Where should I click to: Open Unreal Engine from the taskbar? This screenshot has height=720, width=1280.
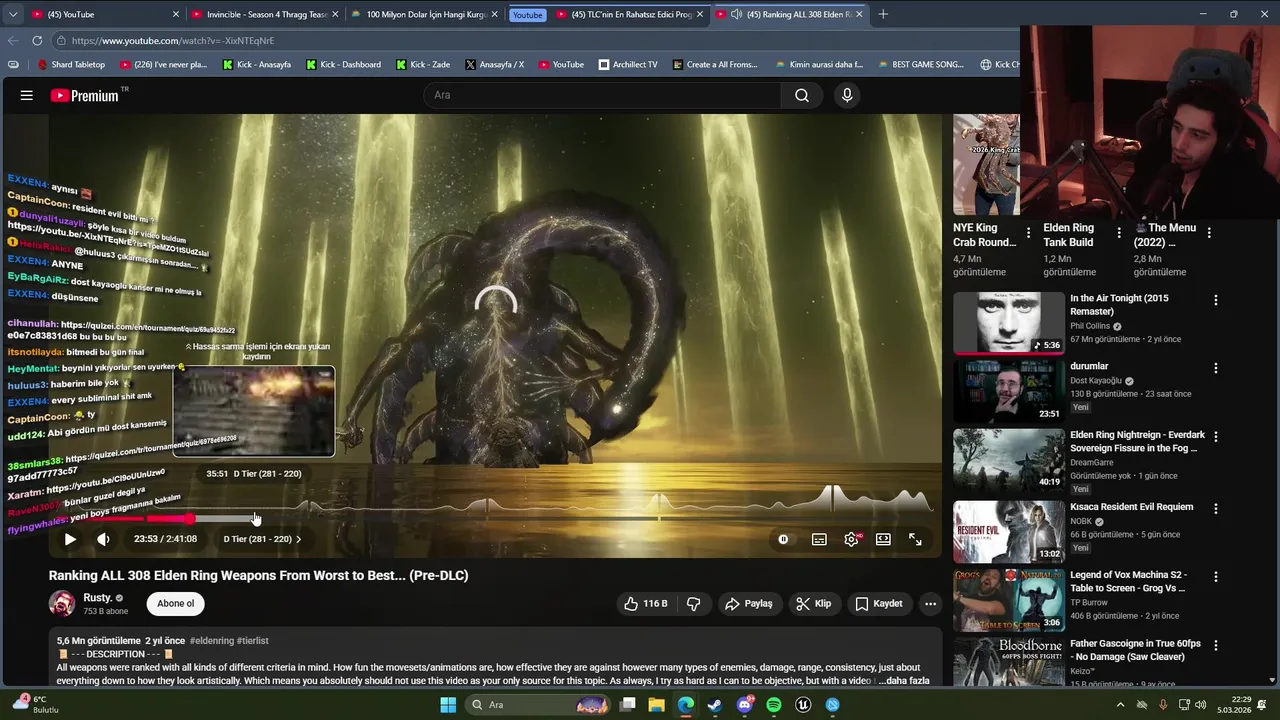(802, 705)
